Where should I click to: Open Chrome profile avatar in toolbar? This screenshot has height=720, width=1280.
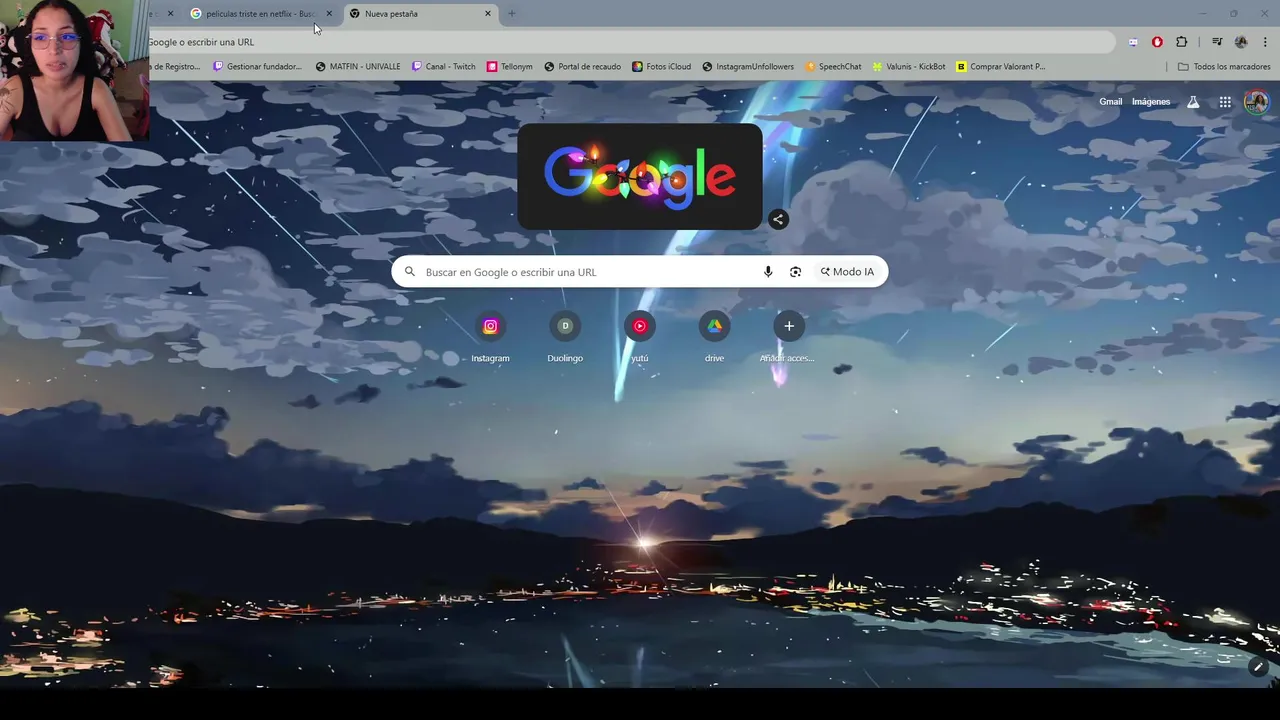[x=1241, y=42]
